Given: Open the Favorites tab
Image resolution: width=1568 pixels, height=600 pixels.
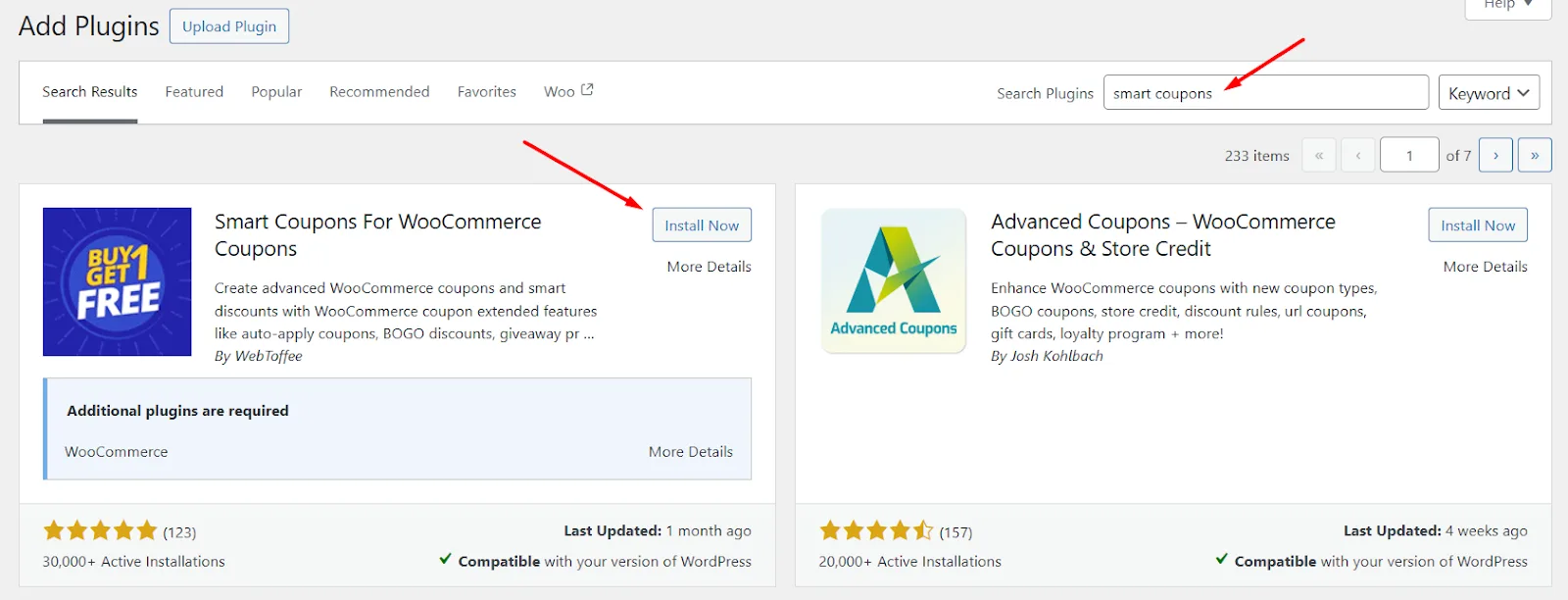Looking at the screenshot, I should click(x=487, y=92).
